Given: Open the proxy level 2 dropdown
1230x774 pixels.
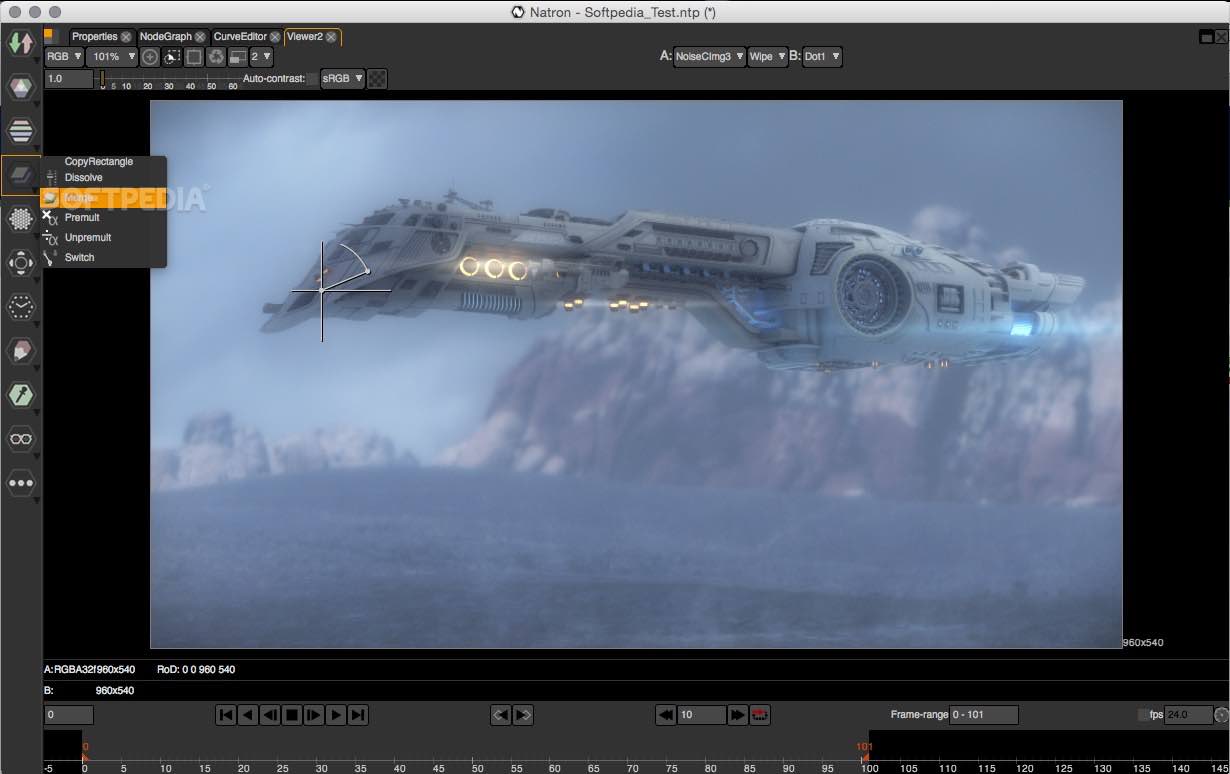Looking at the screenshot, I should pos(261,57).
